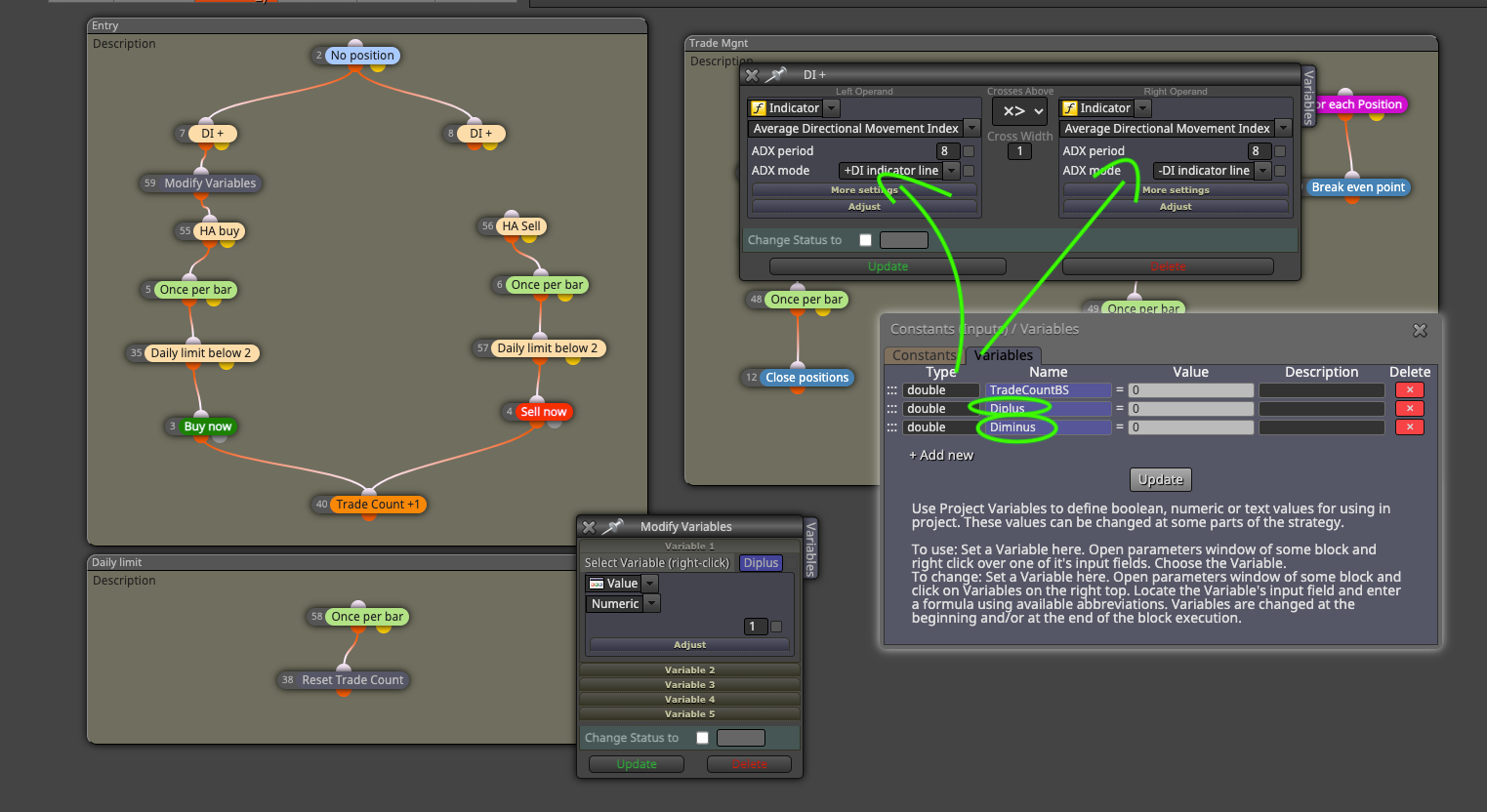This screenshot has width=1487, height=812.
Task: Toggle left operand ADX period checkbox
Action: tap(969, 151)
